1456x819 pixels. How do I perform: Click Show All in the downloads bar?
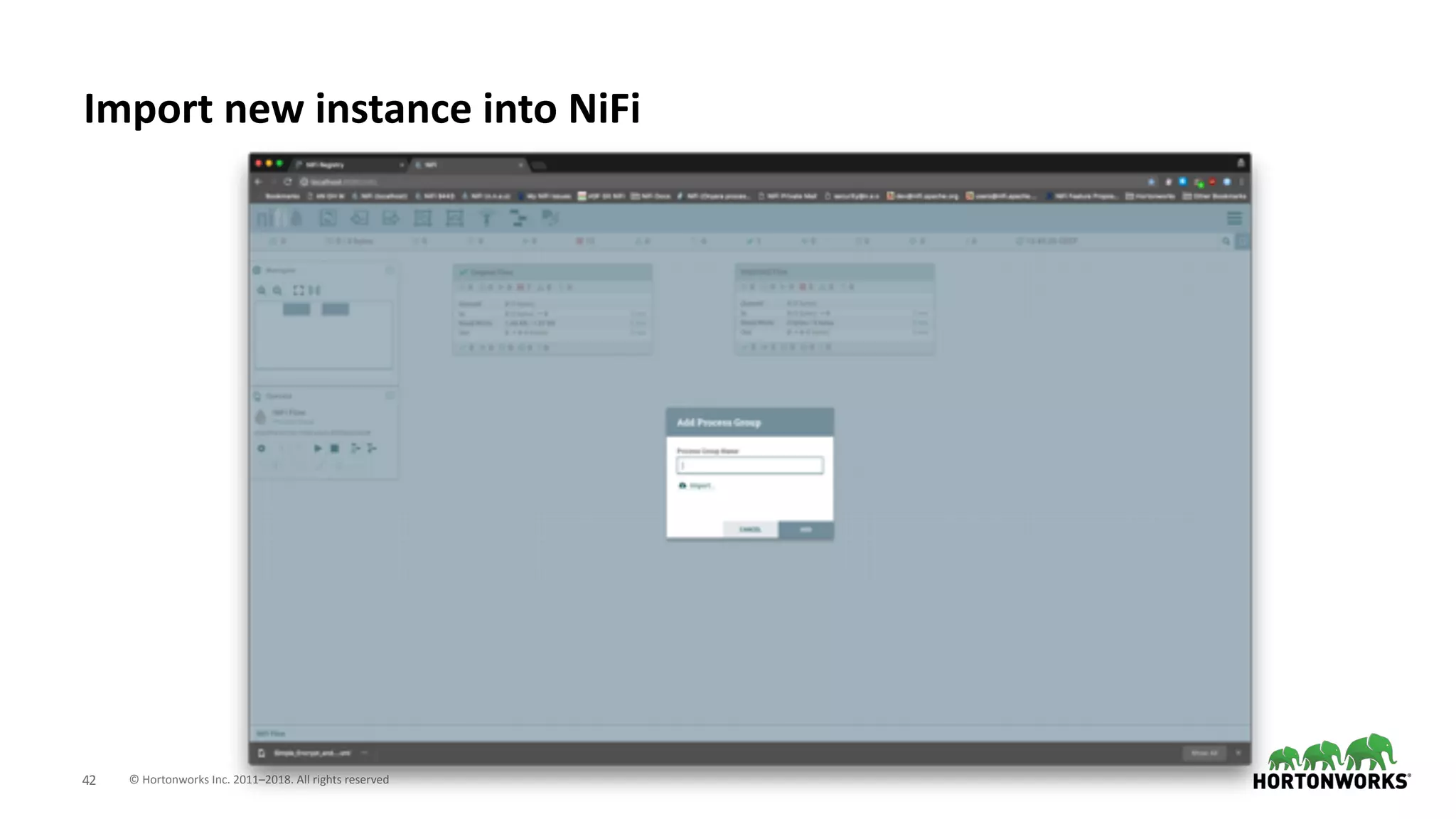click(x=1204, y=753)
